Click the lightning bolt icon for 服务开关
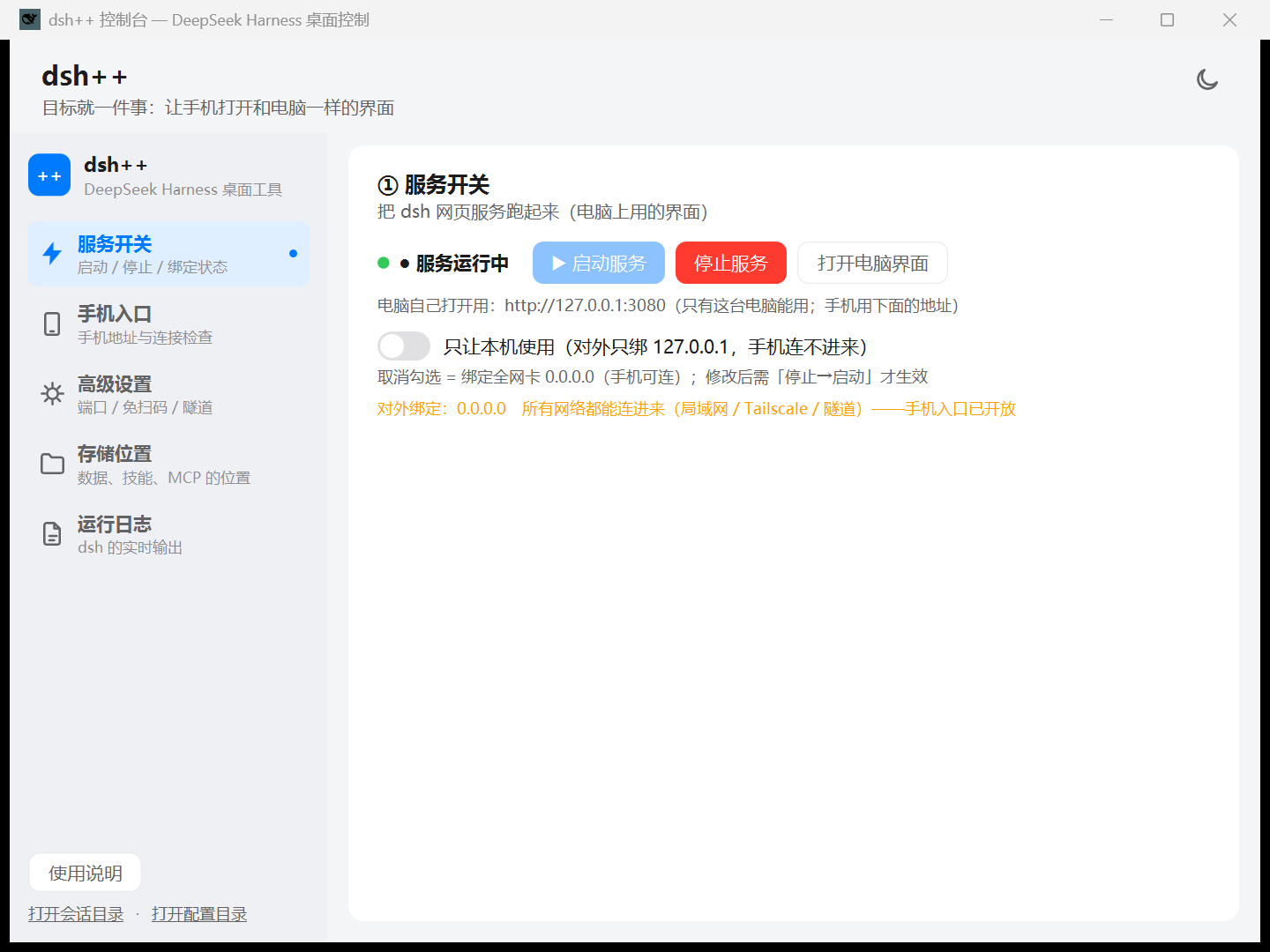 [52, 254]
